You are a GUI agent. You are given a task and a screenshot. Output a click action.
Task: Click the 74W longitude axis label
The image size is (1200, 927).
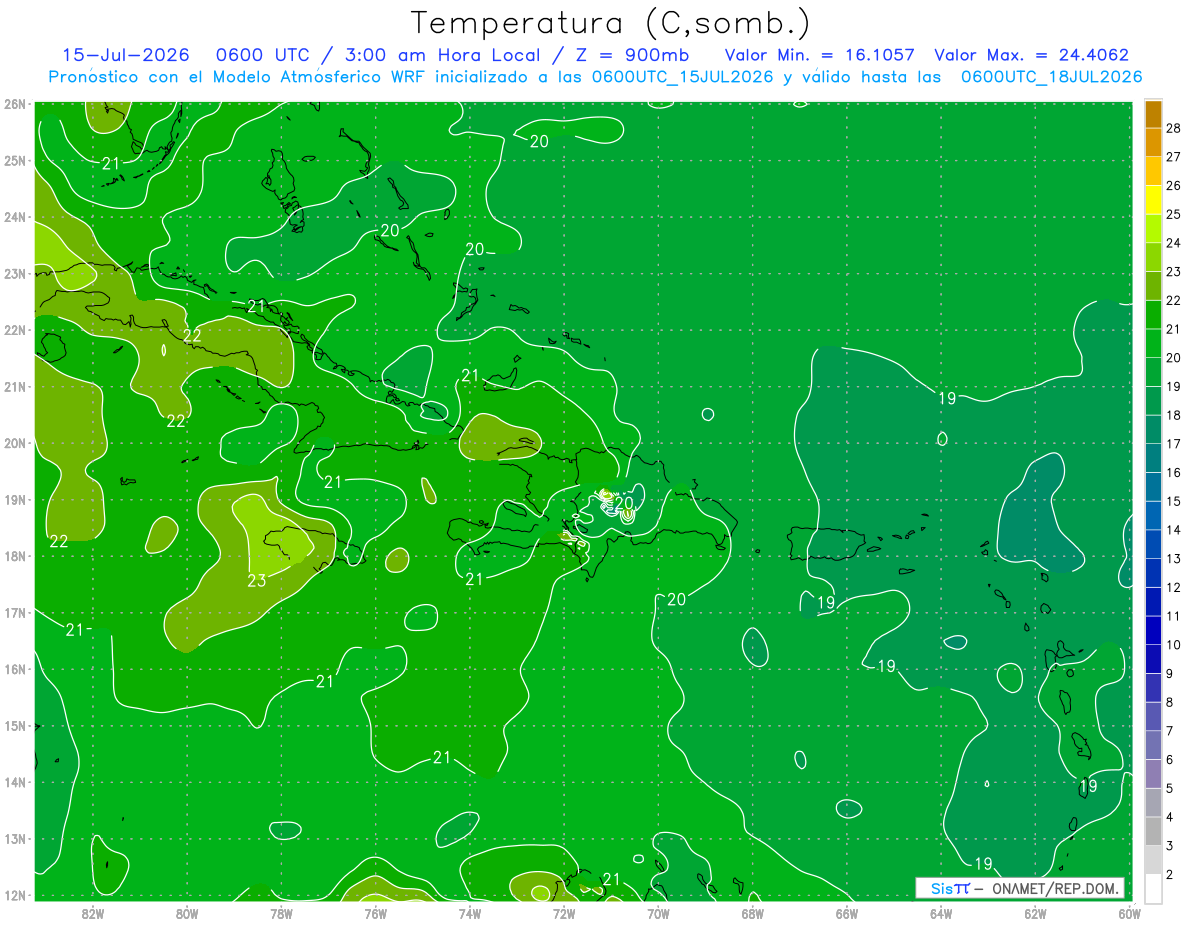point(470,912)
